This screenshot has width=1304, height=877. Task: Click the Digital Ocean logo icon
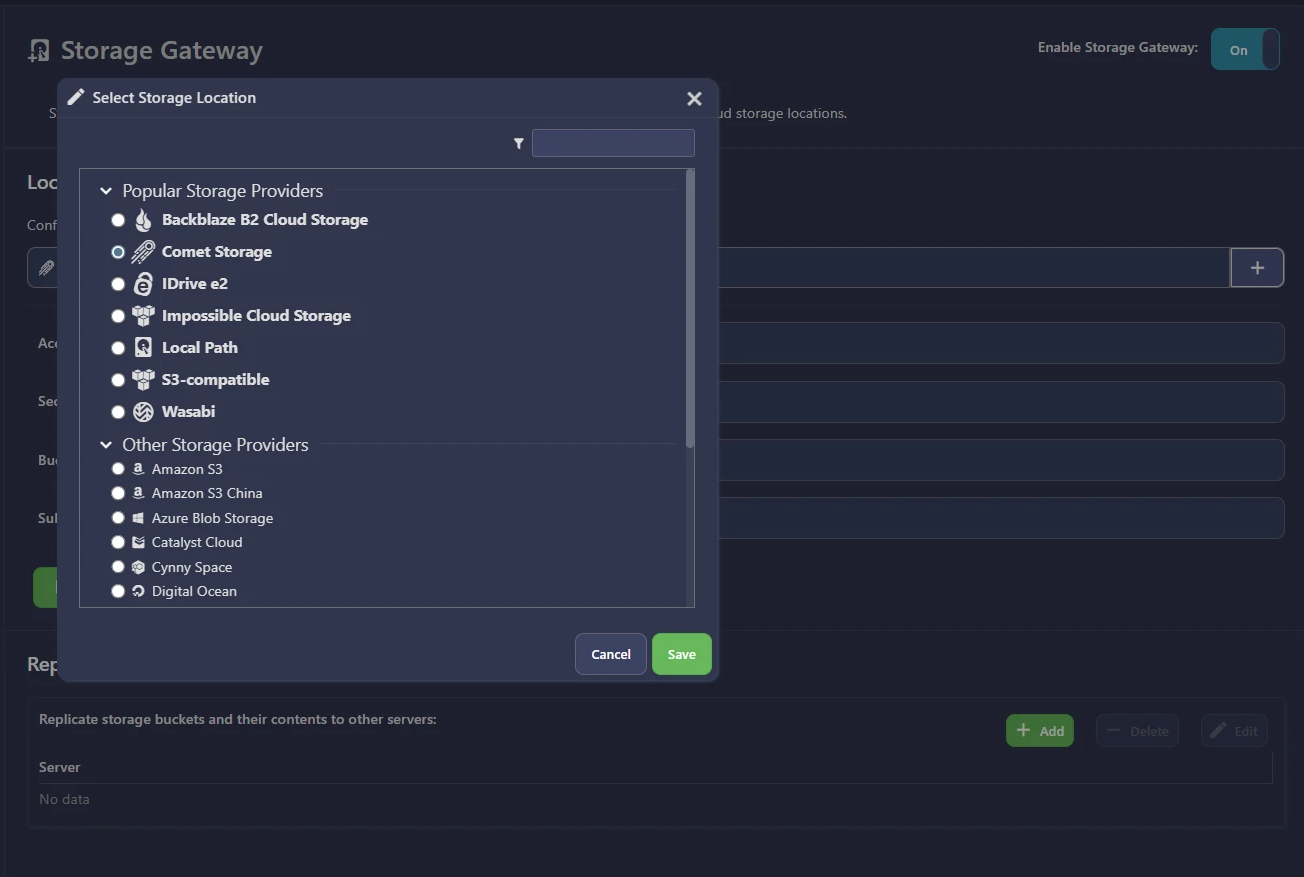(x=138, y=591)
